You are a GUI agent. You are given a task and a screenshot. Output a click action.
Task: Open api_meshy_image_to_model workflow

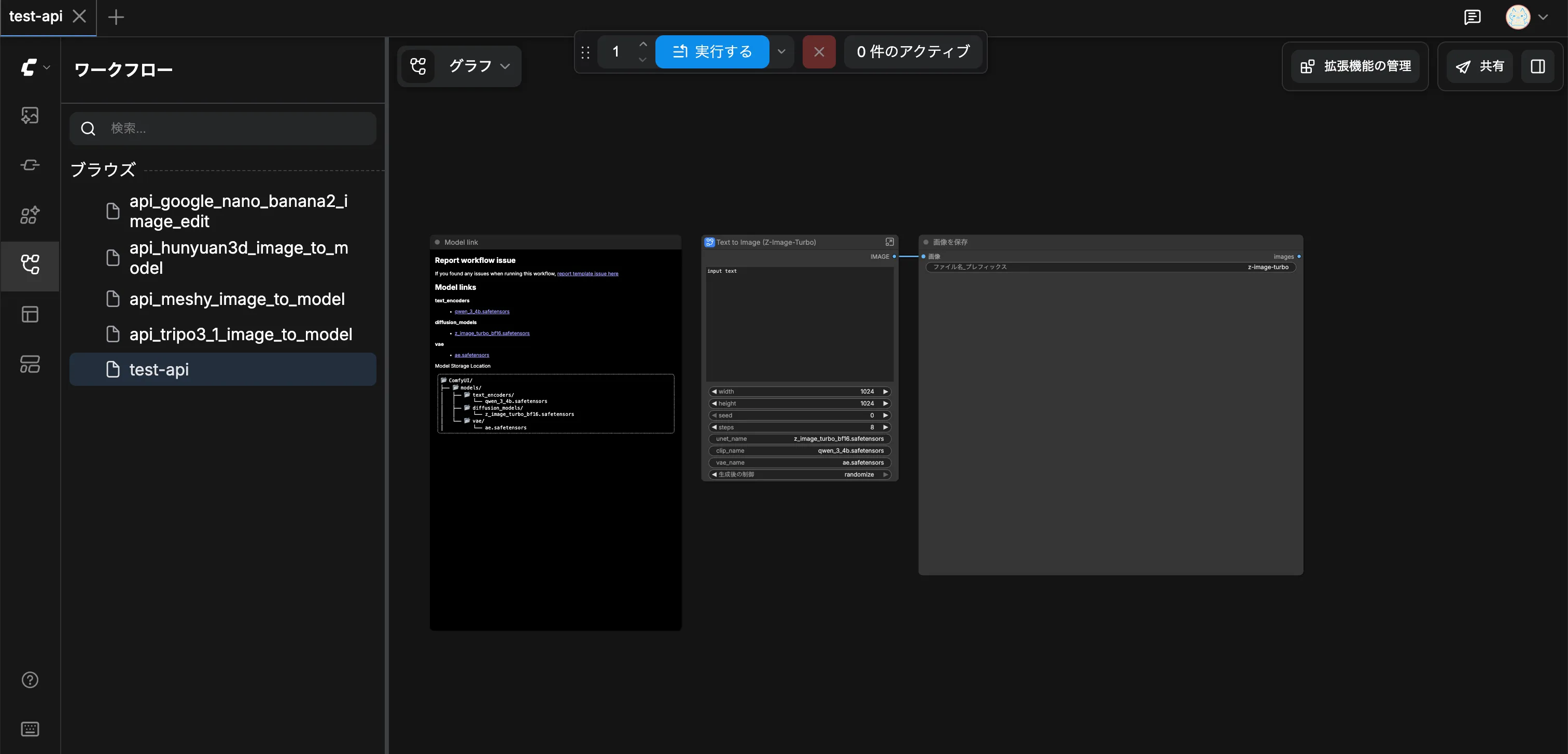click(223, 299)
